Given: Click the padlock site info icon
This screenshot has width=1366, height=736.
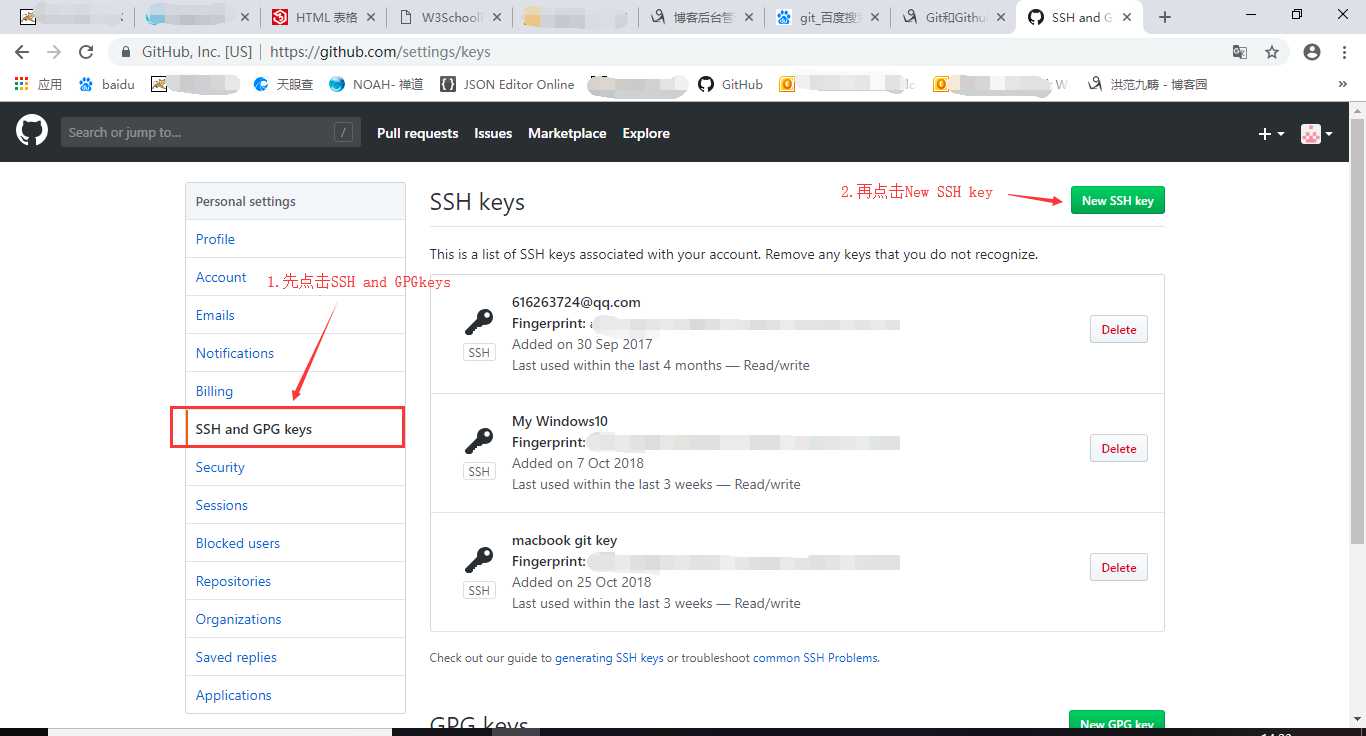Looking at the screenshot, I should point(126,52).
